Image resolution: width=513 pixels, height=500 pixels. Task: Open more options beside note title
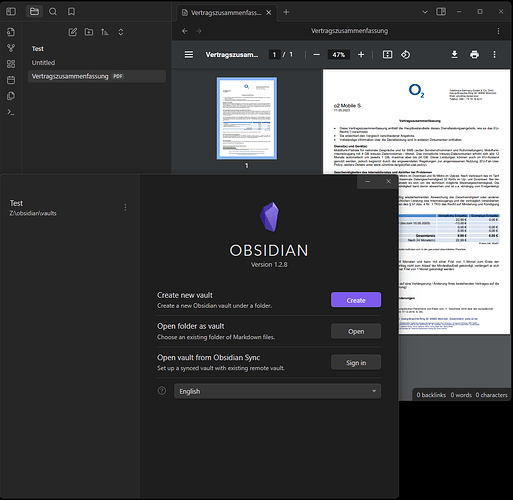[498, 31]
